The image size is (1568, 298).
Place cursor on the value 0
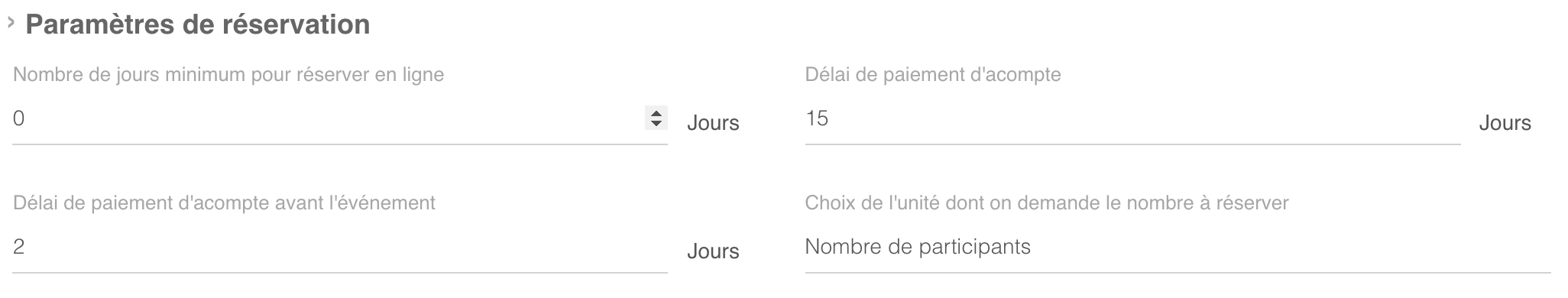(x=19, y=118)
